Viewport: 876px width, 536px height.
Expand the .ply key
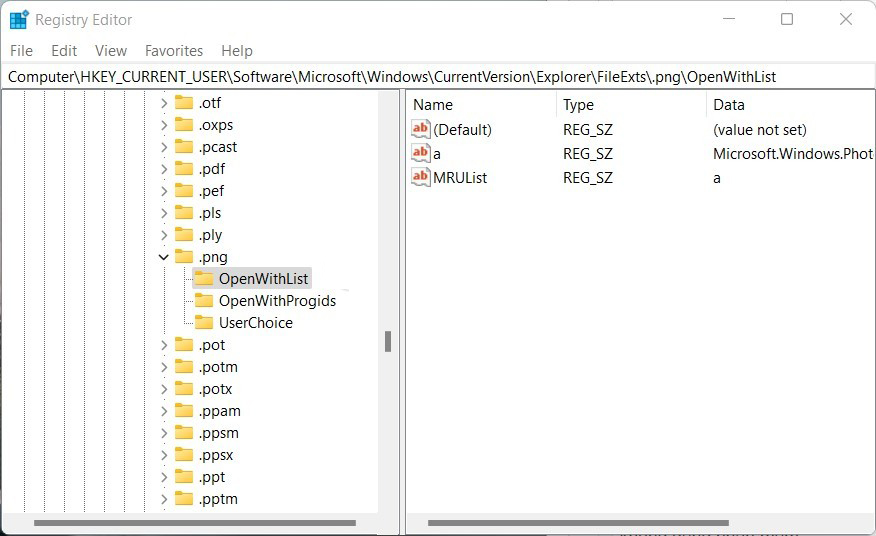(x=164, y=235)
